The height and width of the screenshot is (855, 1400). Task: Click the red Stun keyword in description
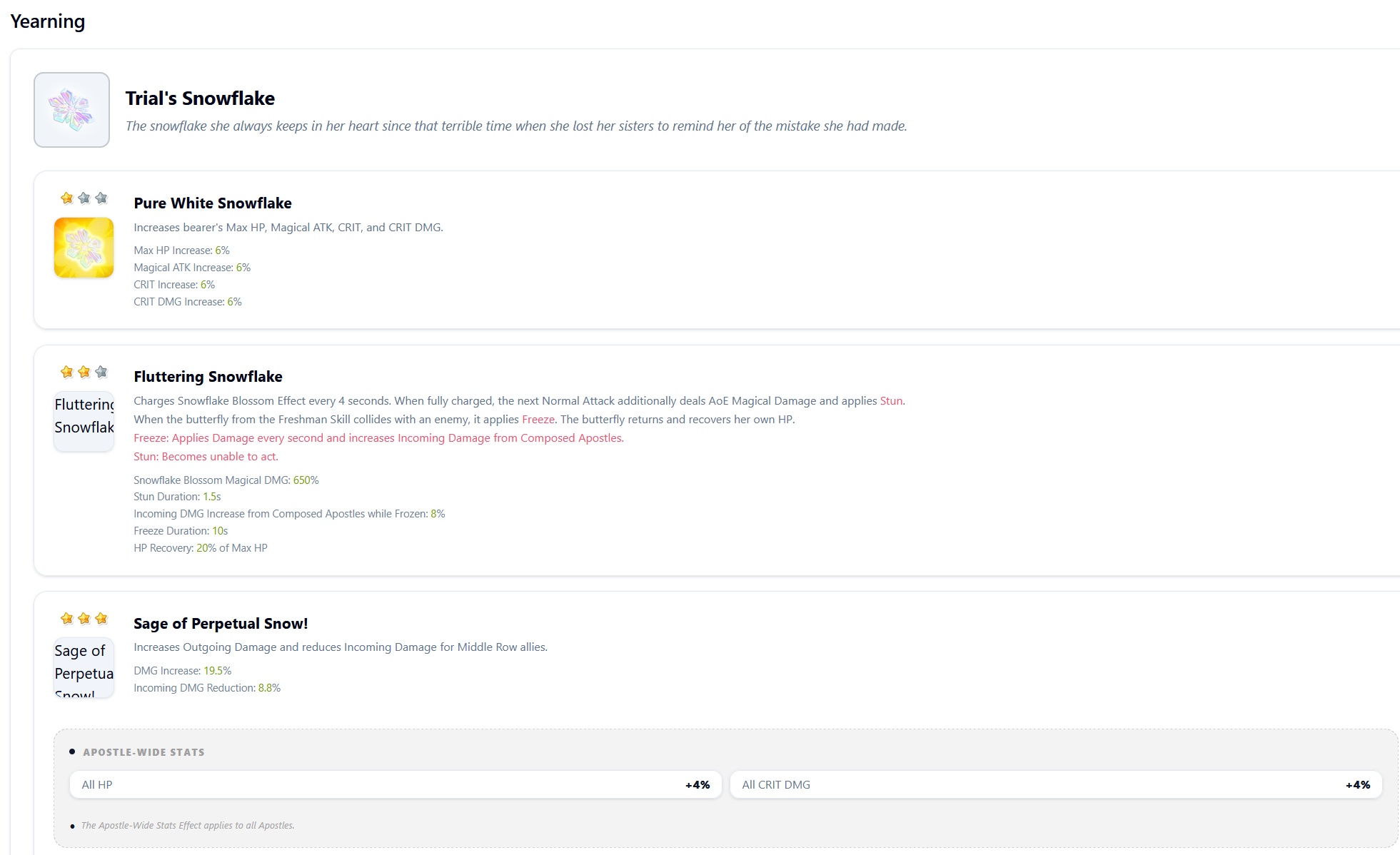click(891, 401)
